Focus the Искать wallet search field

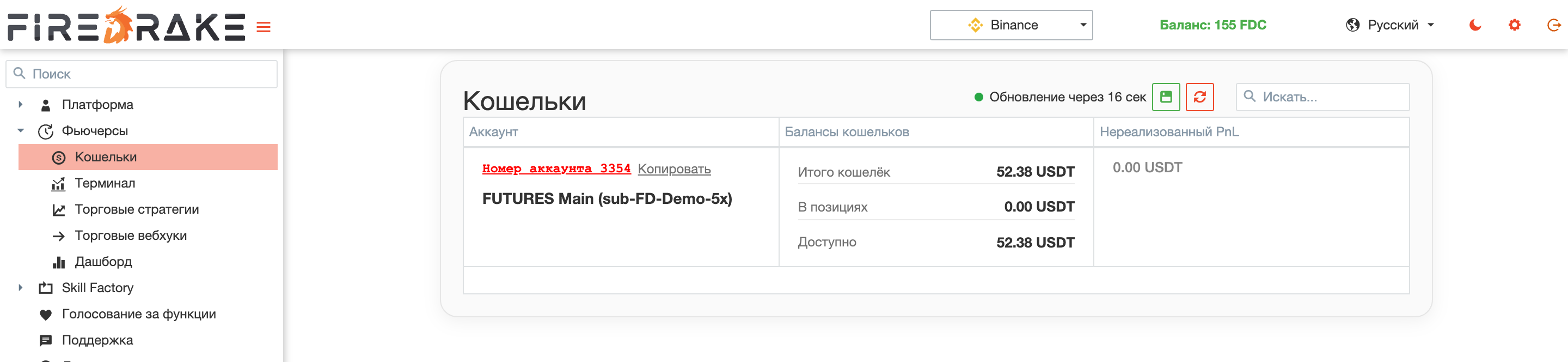[1322, 97]
